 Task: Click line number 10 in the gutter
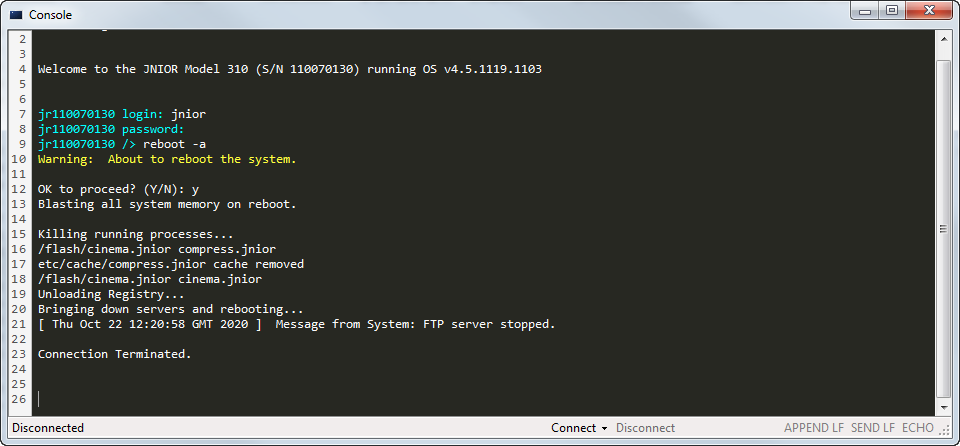(19, 159)
